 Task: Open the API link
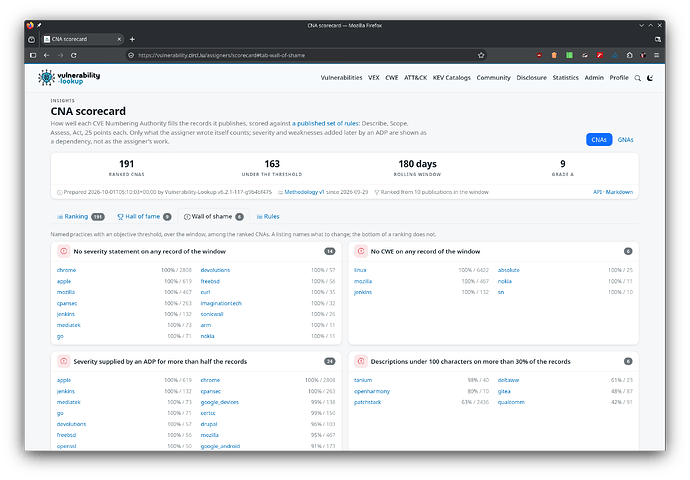pyautogui.click(x=597, y=192)
